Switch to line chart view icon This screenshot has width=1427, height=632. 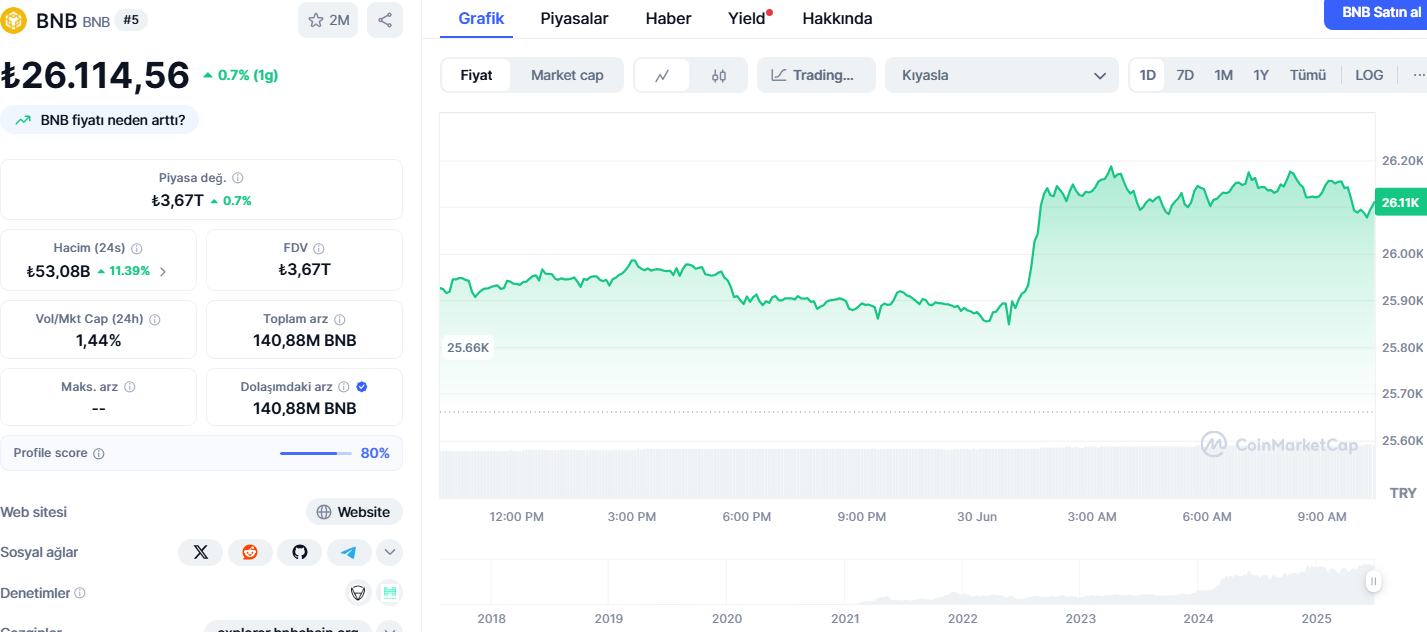click(662, 75)
